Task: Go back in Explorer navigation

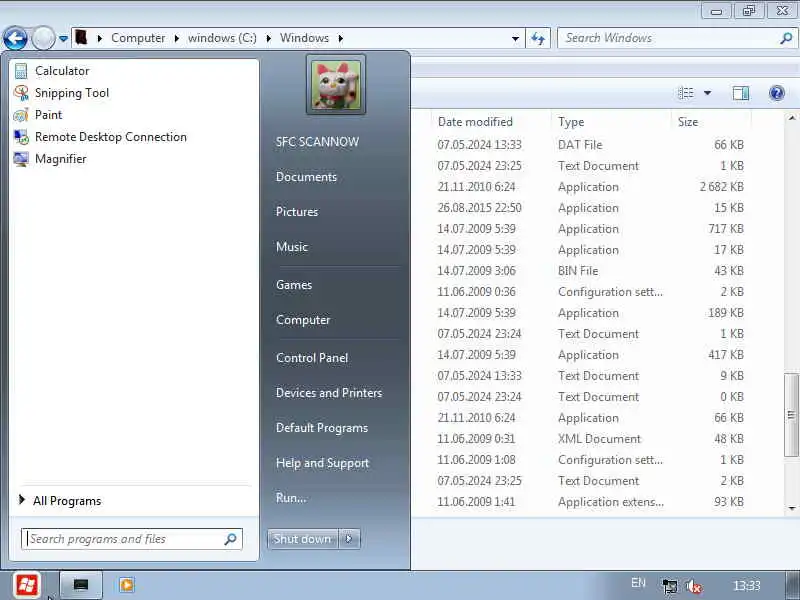Action: click(x=15, y=38)
